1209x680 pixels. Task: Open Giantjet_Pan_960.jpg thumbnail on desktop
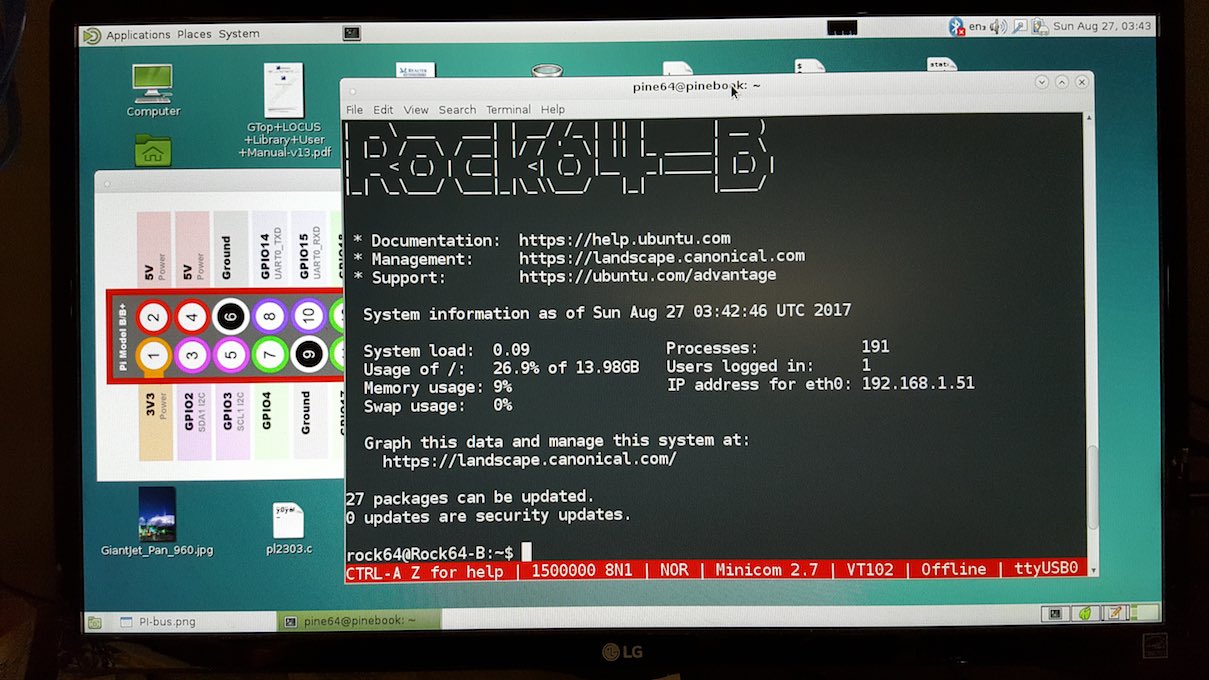(x=157, y=514)
